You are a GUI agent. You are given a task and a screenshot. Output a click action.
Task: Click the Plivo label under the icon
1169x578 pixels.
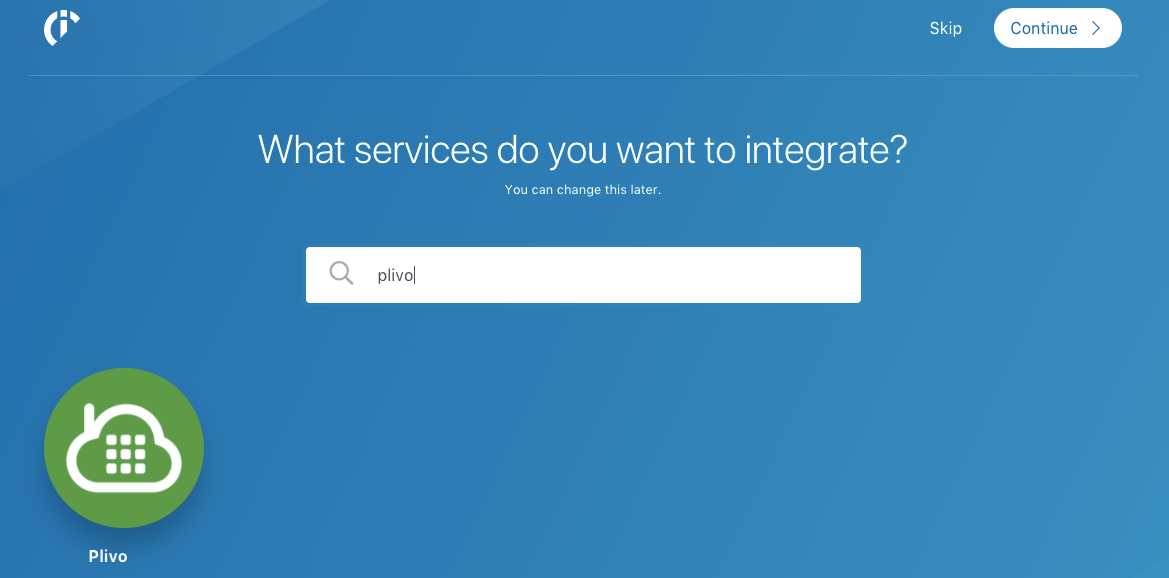click(108, 556)
